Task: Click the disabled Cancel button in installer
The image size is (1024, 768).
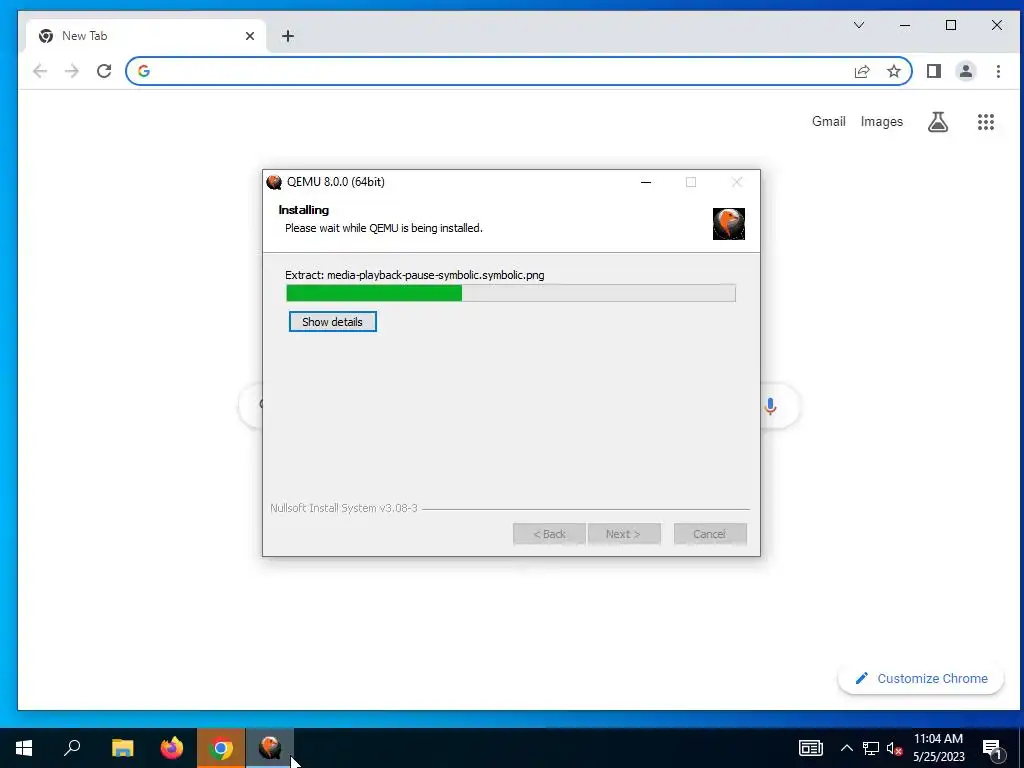Action: (710, 534)
